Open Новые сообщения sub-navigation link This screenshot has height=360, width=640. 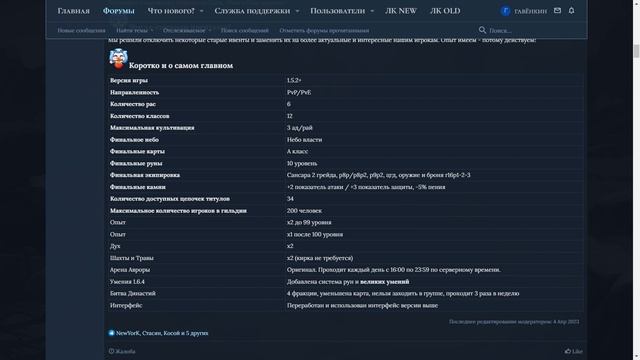point(81,30)
